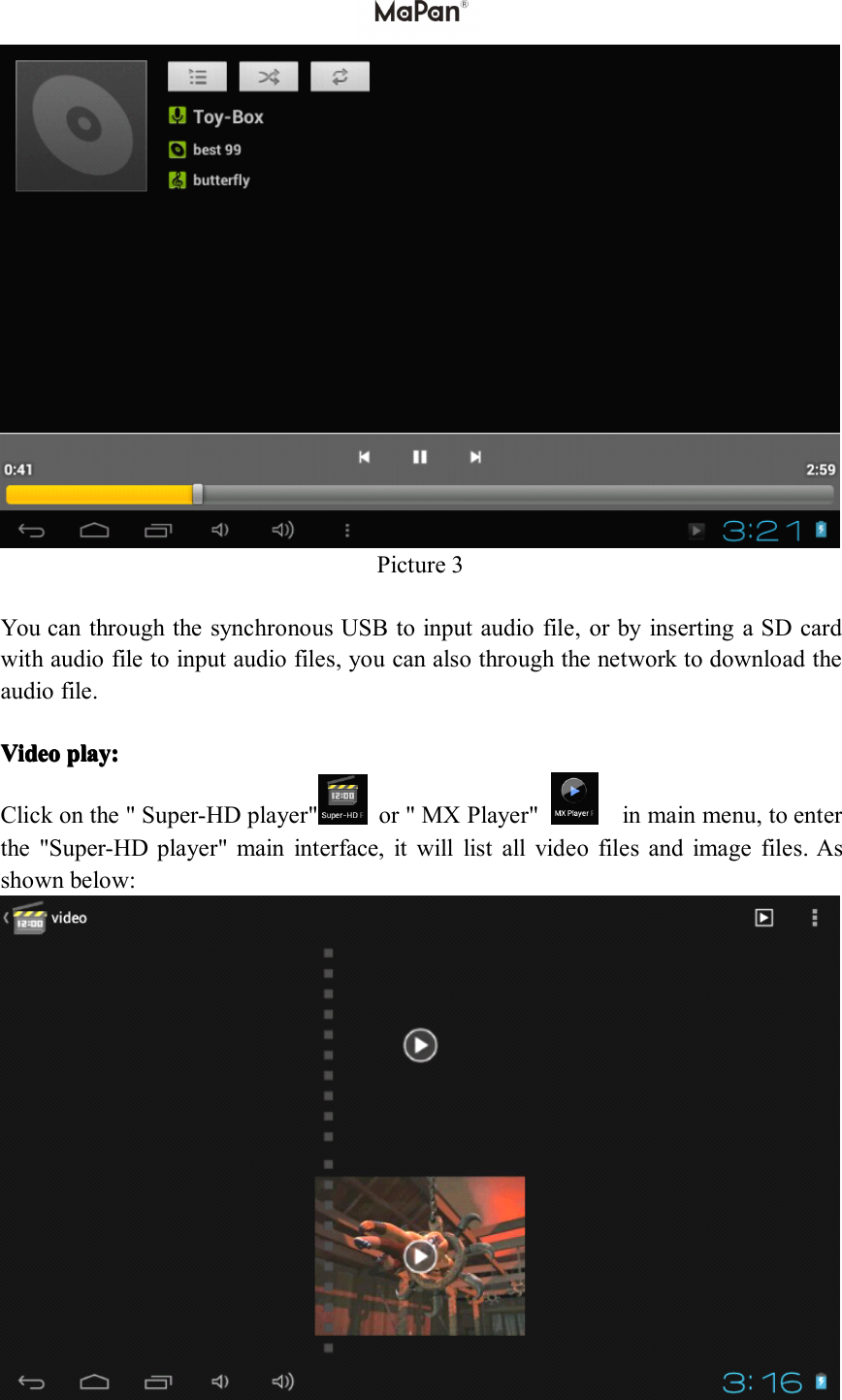The image size is (842, 1400).
Task: Click the Super-HD player icon in the instructions
Action: [342, 798]
